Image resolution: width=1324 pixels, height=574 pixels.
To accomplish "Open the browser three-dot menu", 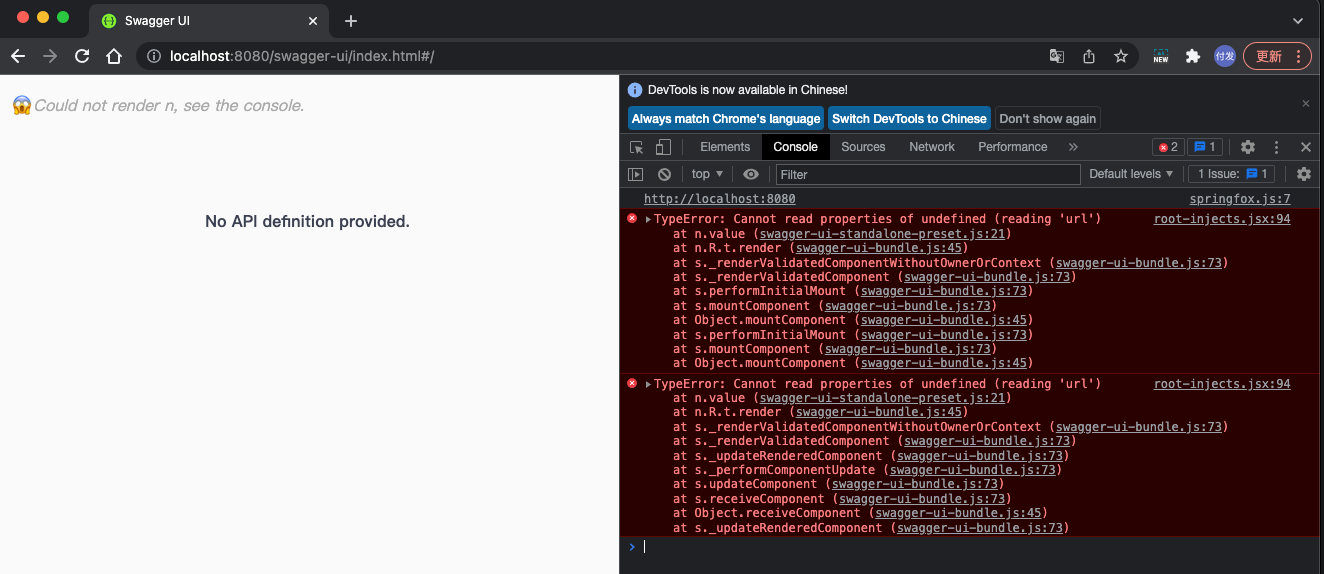I will 1298,56.
